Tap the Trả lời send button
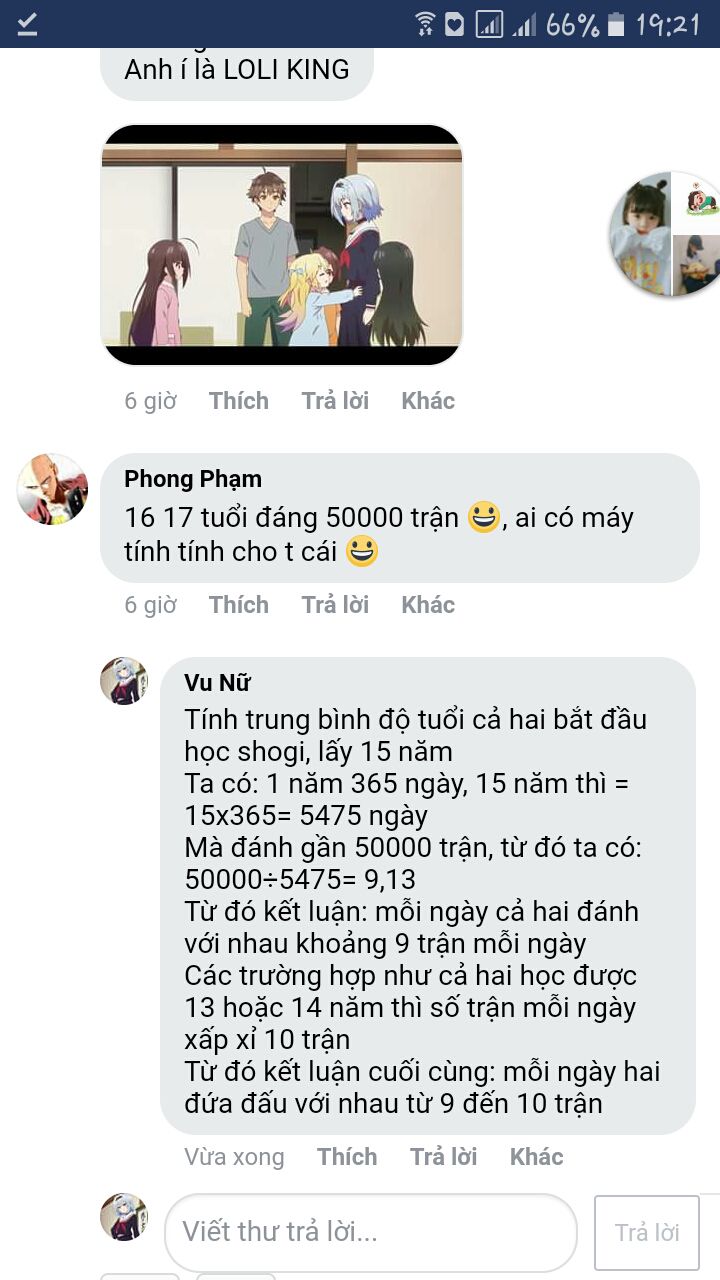This screenshot has width=720, height=1280. coord(647,1232)
